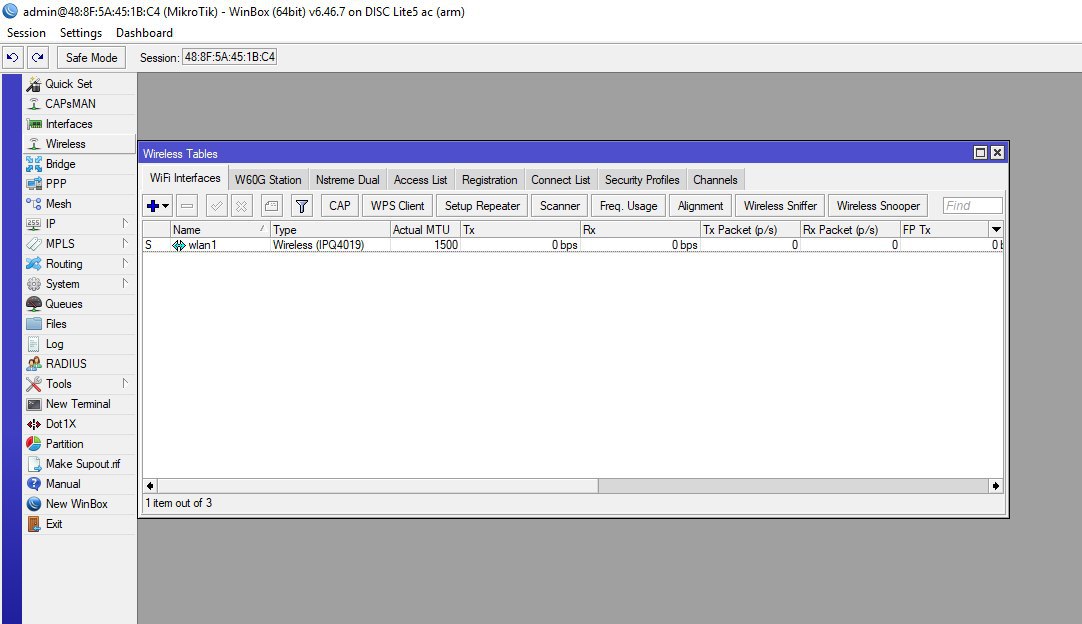1082x624 pixels.
Task: Click the CAP button
Action: (340, 206)
